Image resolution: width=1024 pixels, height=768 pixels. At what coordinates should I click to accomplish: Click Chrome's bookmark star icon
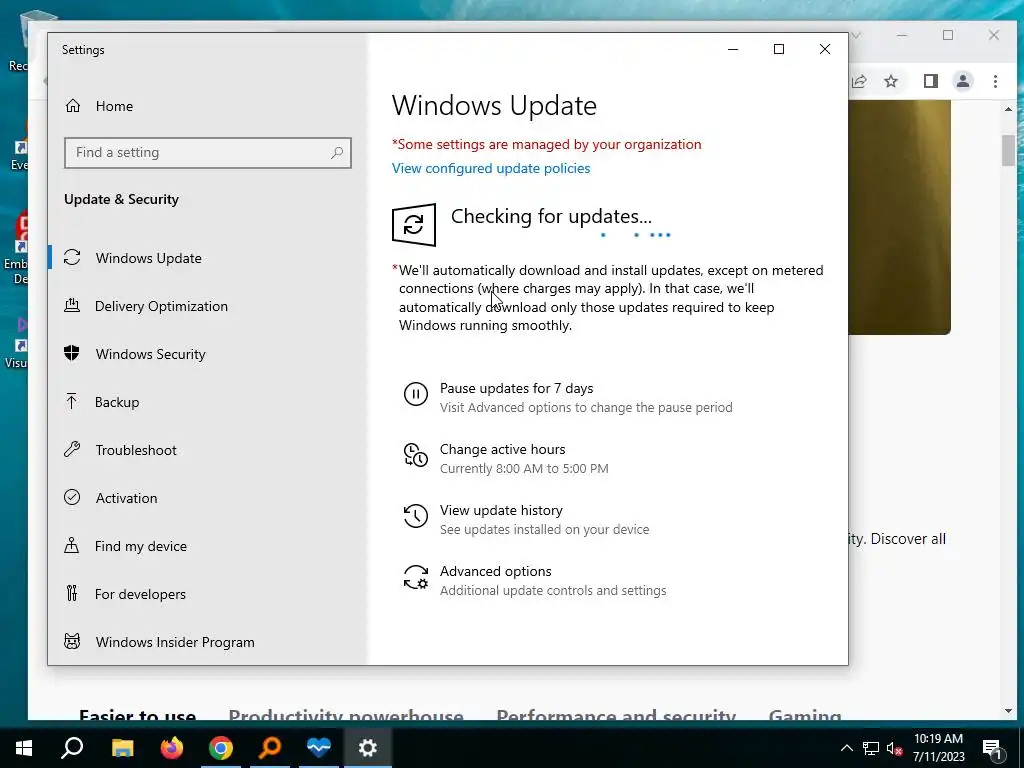tap(891, 81)
